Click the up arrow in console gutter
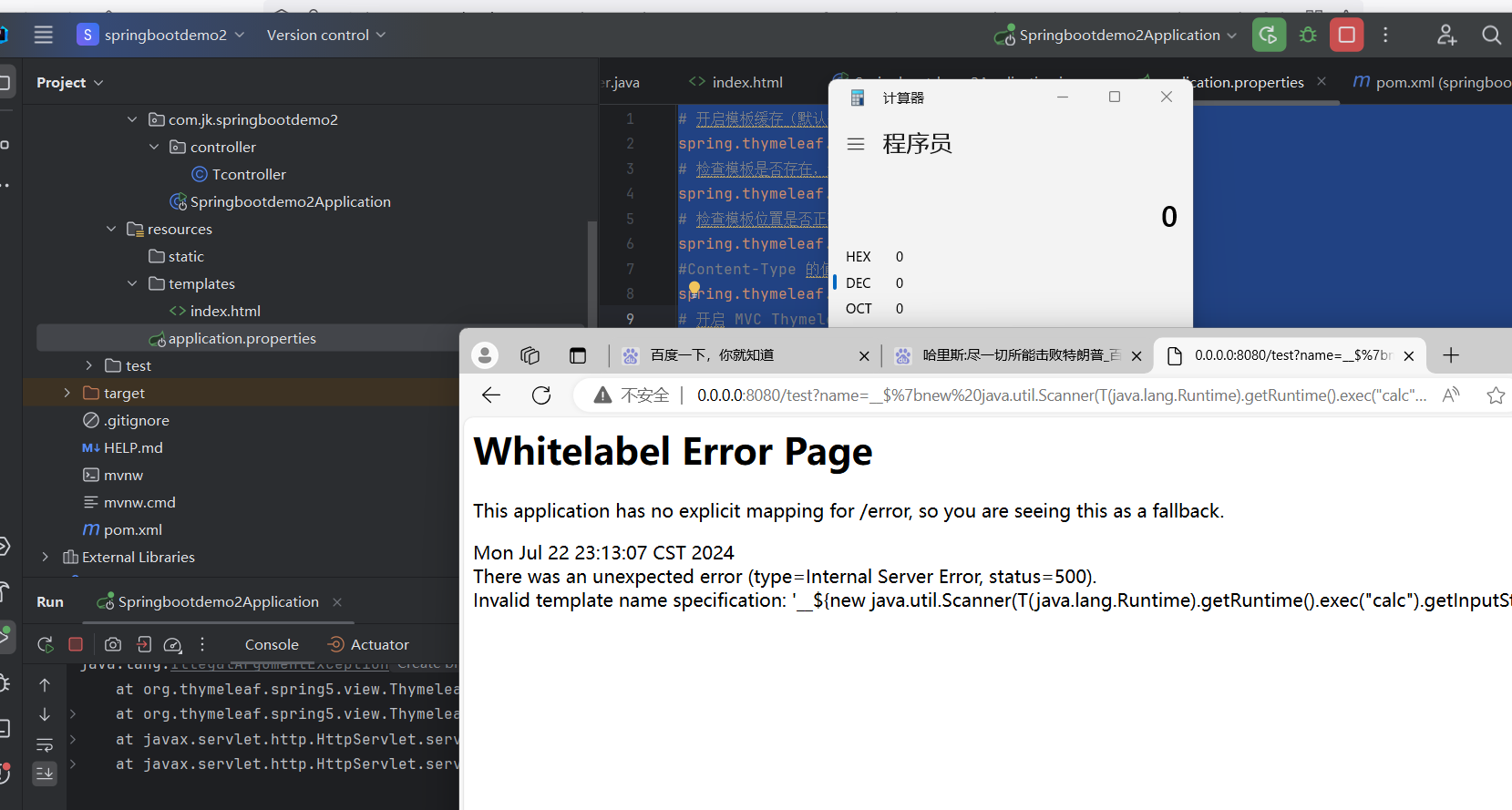This screenshot has height=810, width=1512. point(45,684)
